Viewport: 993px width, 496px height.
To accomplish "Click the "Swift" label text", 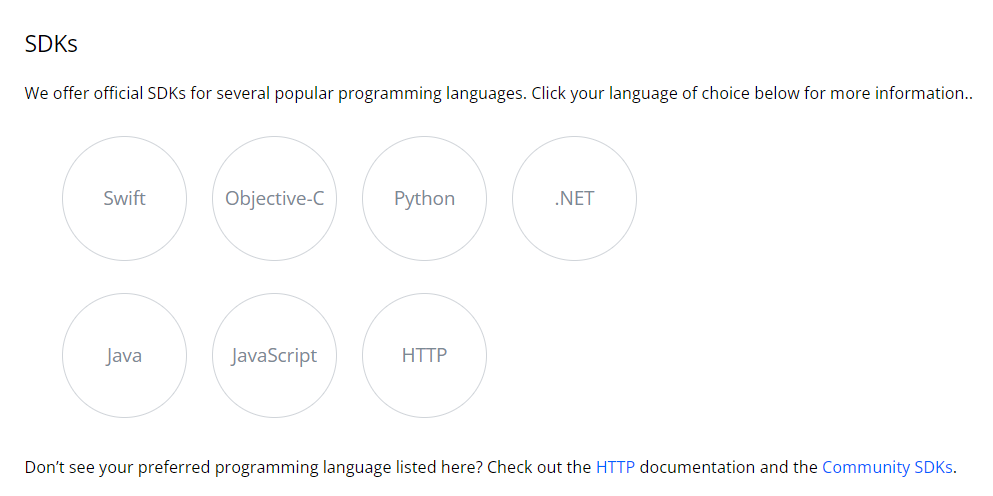I will pos(124,198).
